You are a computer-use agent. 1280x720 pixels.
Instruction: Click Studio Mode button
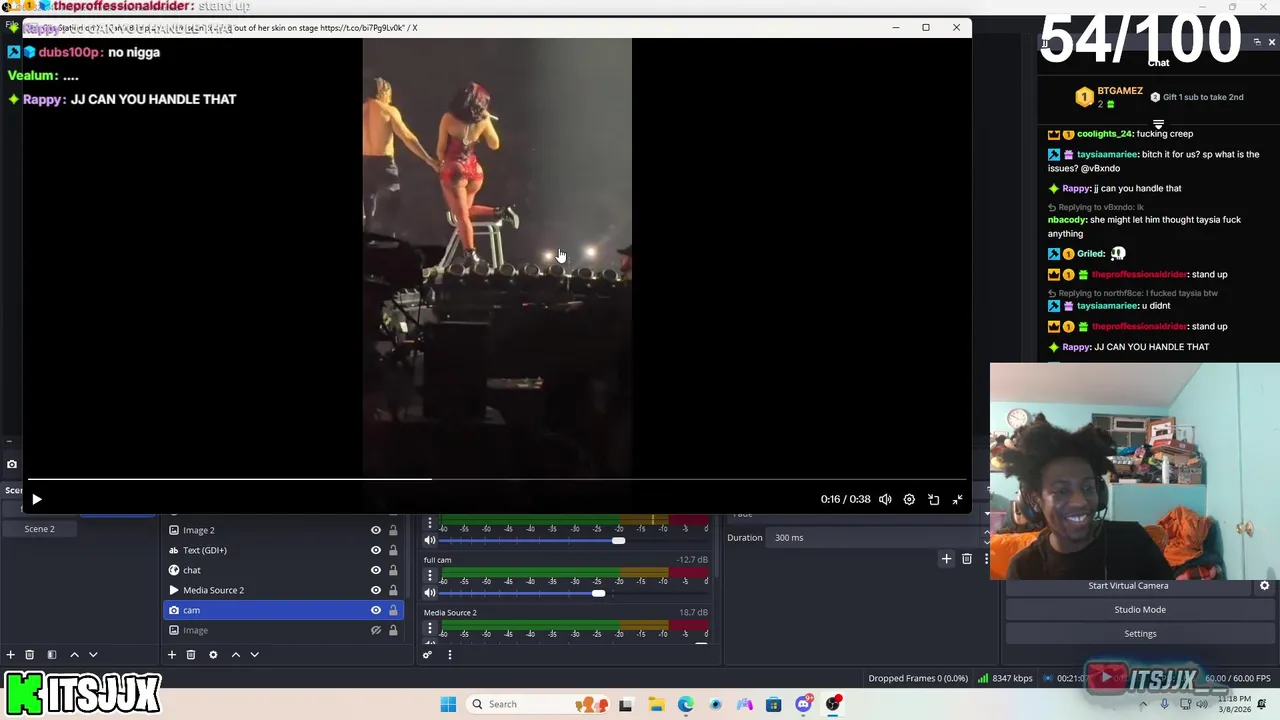tap(1140, 610)
